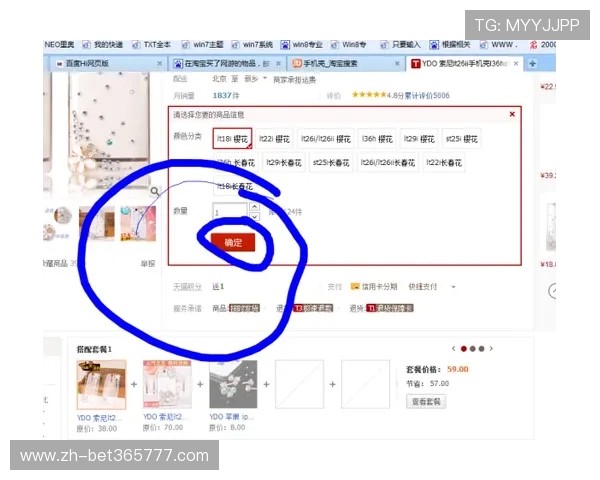Decrease quantity with the down arrow

click(x=254, y=217)
